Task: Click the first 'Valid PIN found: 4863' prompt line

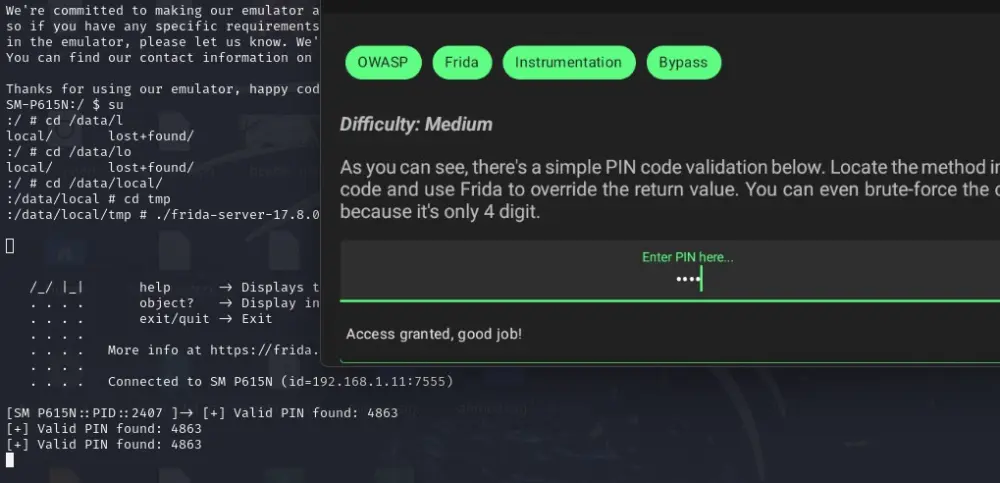Action: tap(202, 413)
